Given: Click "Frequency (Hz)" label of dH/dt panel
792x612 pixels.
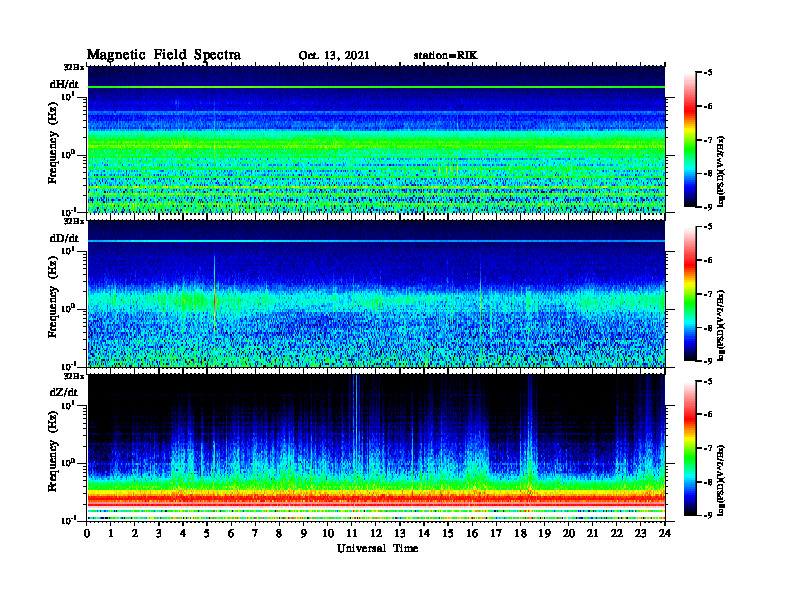Looking at the screenshot, I should click(53, 143).
